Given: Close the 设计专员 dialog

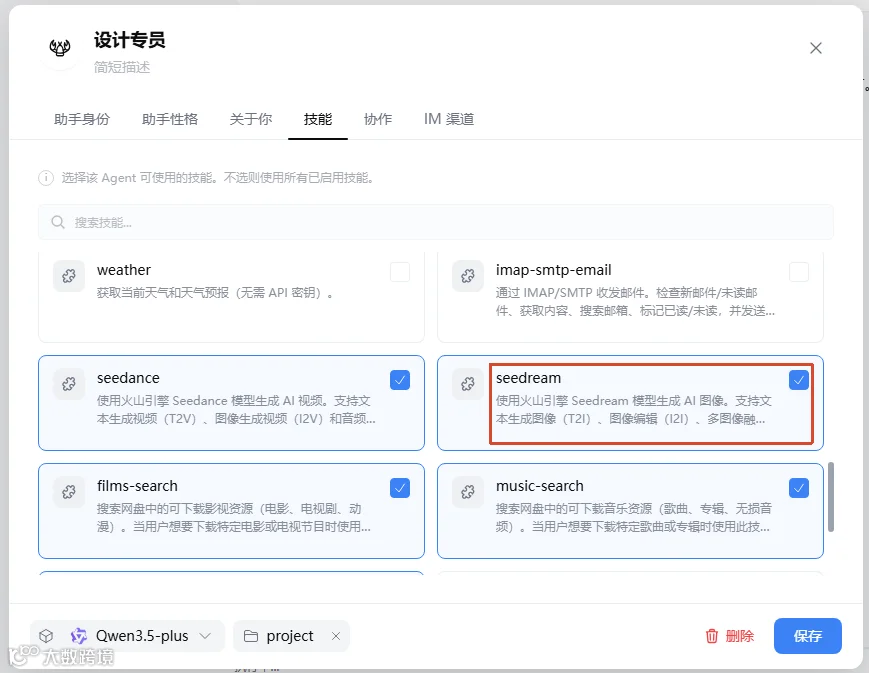Looking at the screenshot, I should pyautogui.click(x=816, y=48).
